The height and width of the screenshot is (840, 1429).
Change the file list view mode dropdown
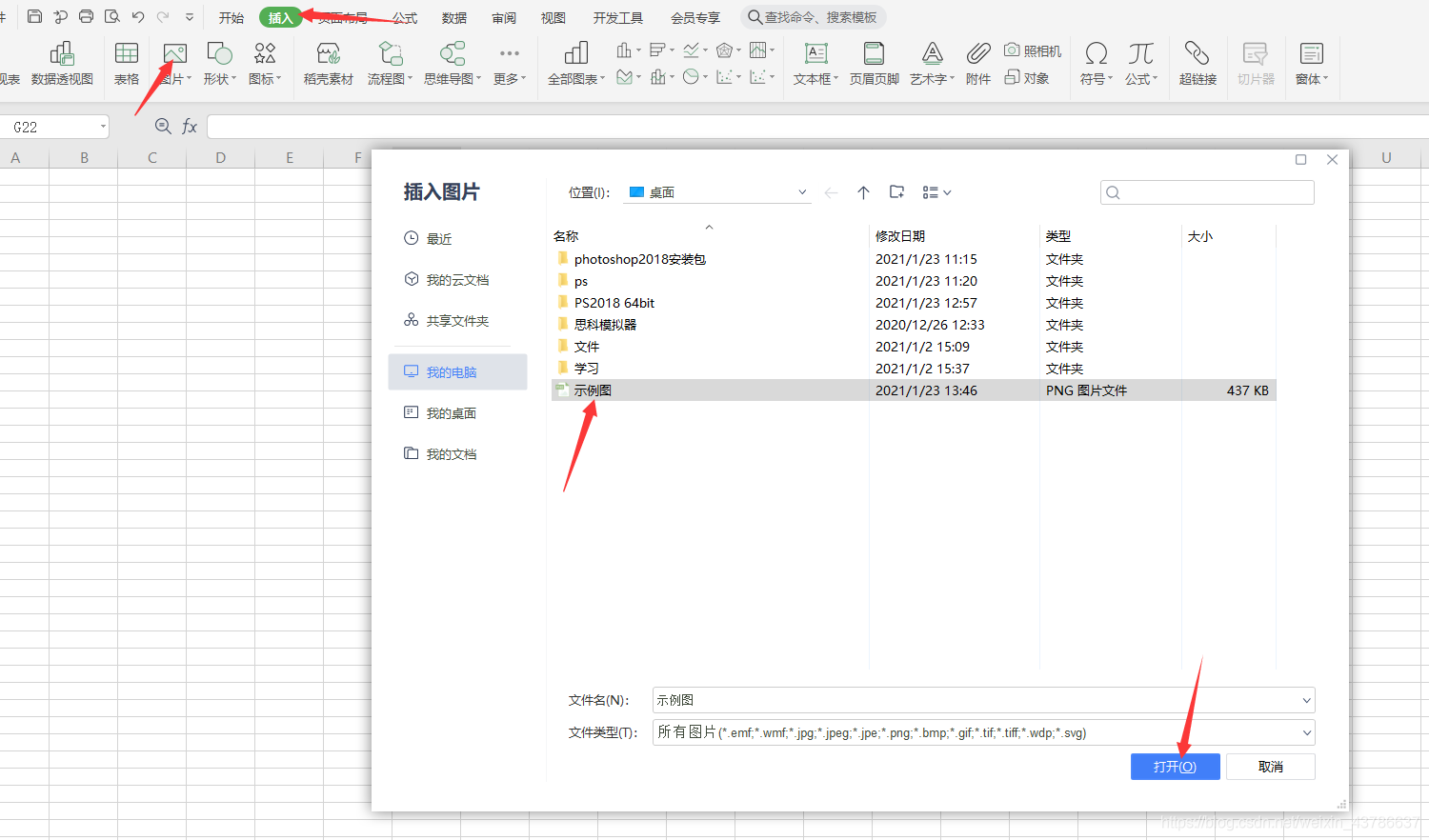point(936,192)
